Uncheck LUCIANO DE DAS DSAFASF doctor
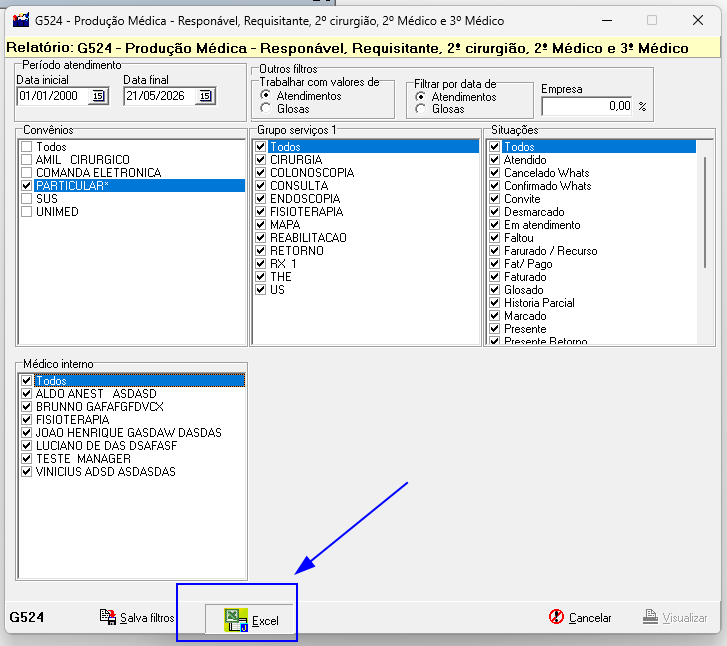727x646 pixels. [x=26, y=445]
